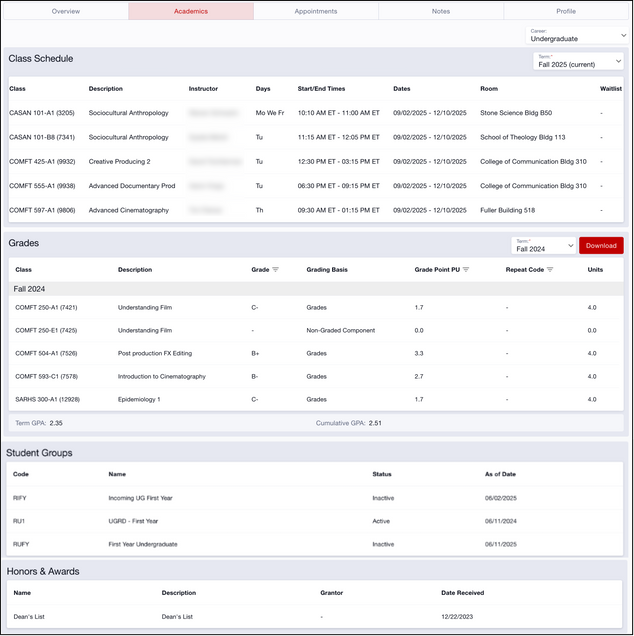The height and width of the screenshot is (636, 634).
Task: Open the Profile tab
Action: (x=566, y=11)
